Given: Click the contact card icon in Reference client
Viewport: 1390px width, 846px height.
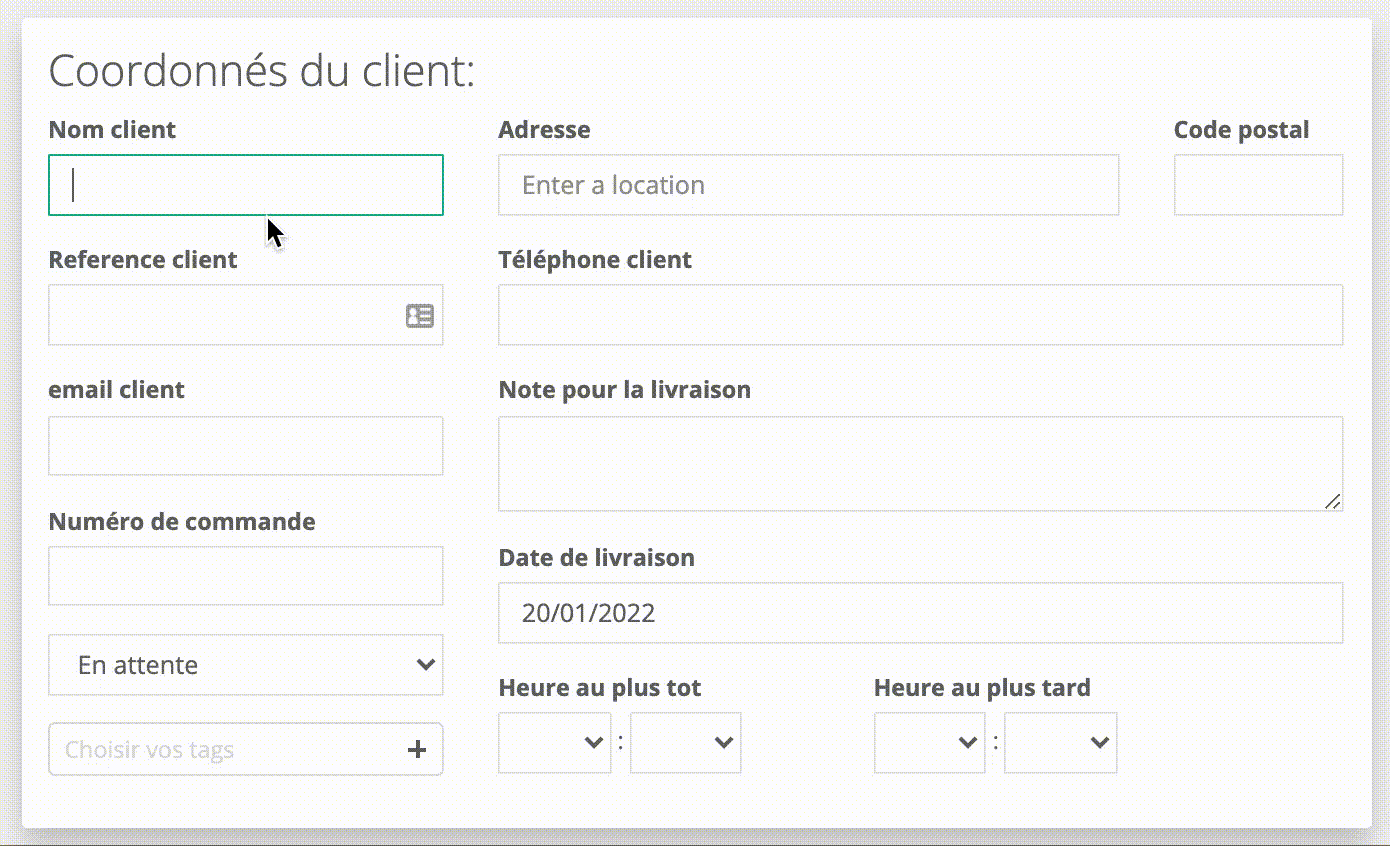Looking at the screenshot, I should tap(420, 316).
